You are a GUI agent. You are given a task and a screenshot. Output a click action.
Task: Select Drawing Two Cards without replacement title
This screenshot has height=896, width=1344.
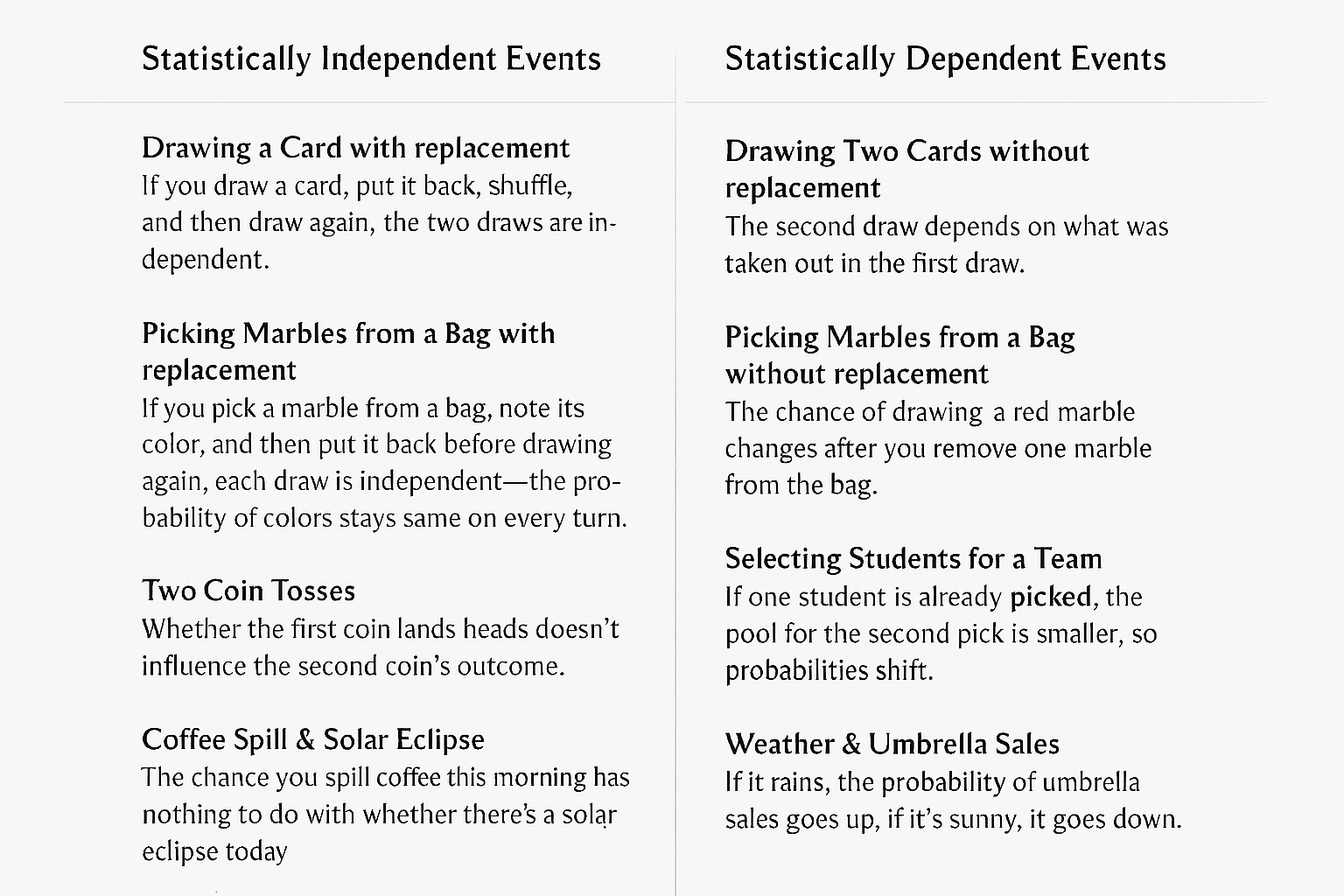click(906, 169)
